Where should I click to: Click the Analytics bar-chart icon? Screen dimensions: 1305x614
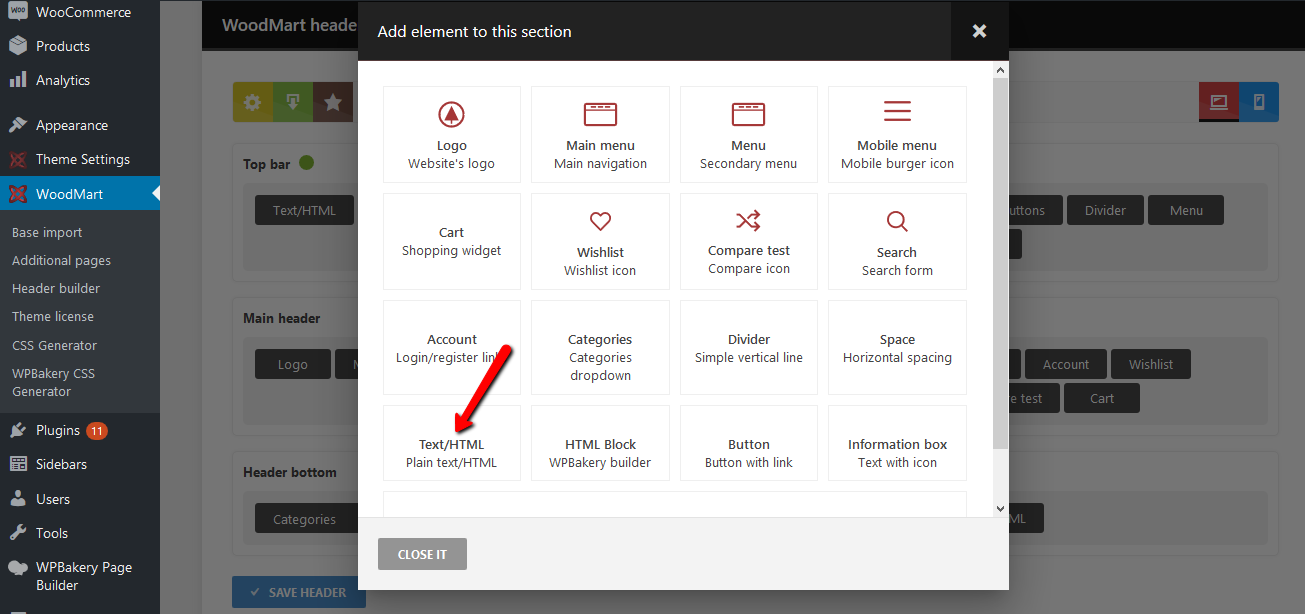click(x=18, y=80)
